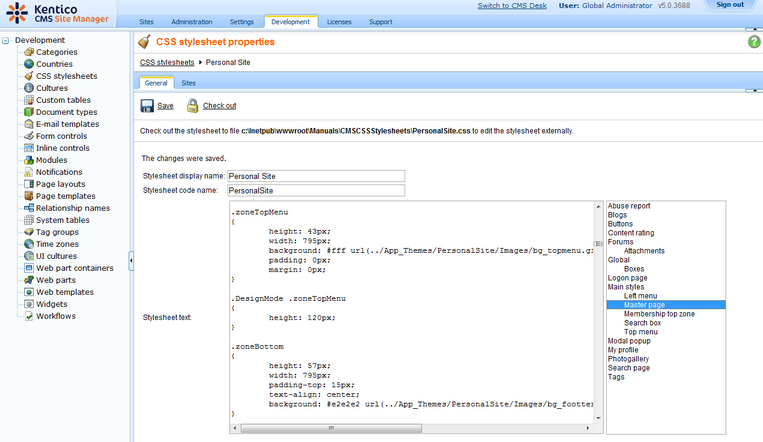The image size is (763, 442).
Task: Click the Time zones icon
Action: (29, 244)
